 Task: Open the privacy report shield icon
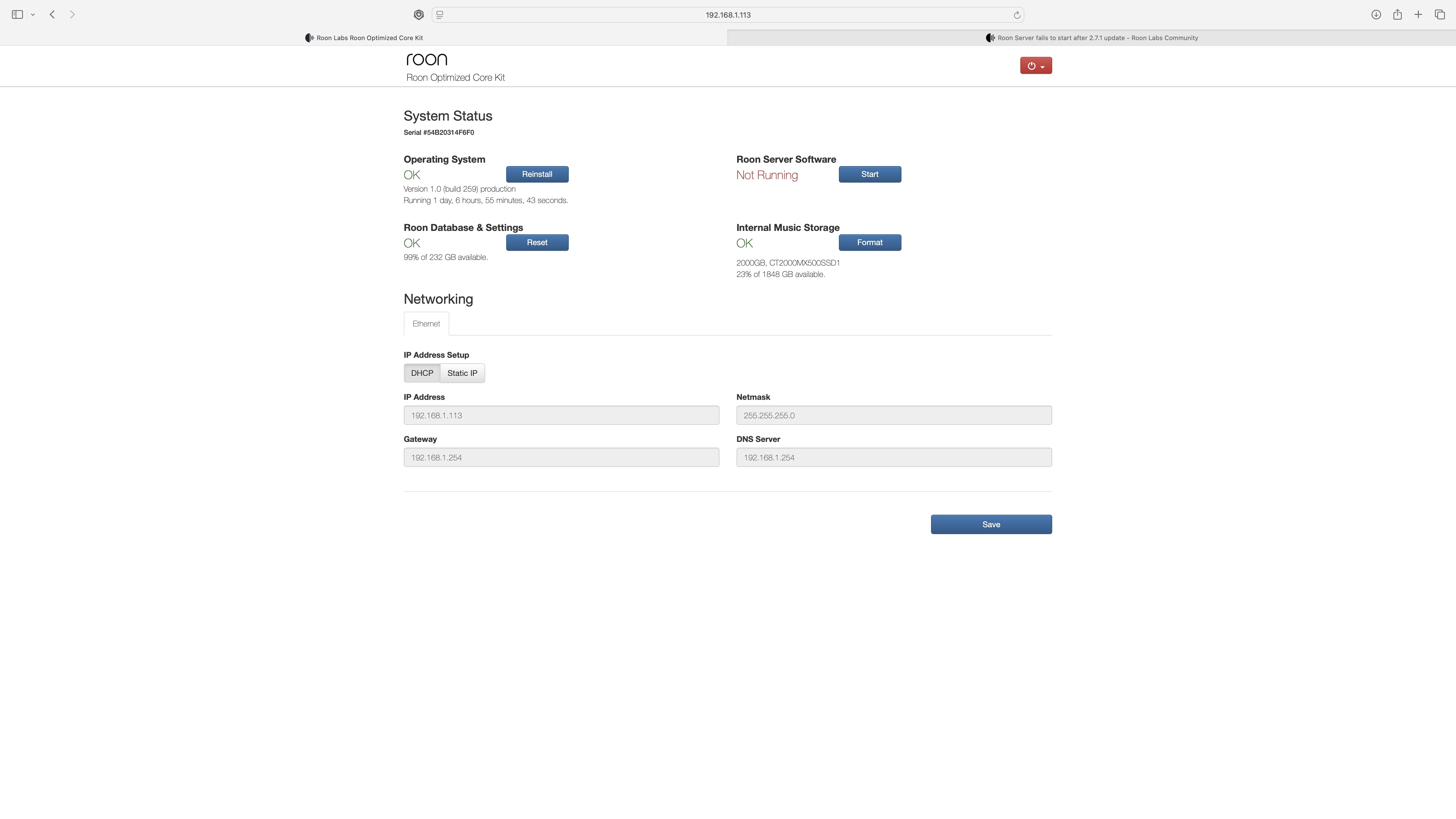[419, 15]
